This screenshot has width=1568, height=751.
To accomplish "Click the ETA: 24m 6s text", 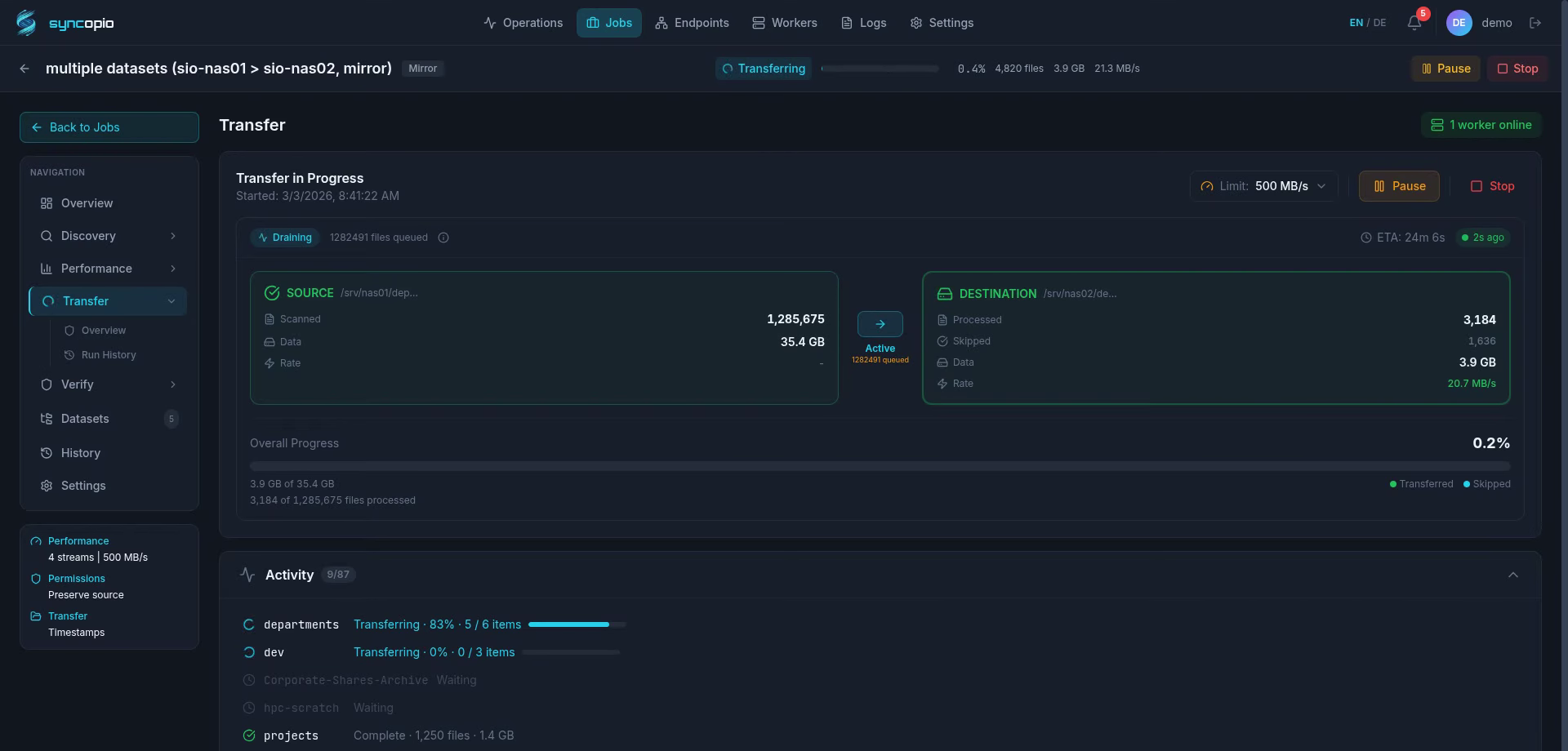I will point(1411,238).
